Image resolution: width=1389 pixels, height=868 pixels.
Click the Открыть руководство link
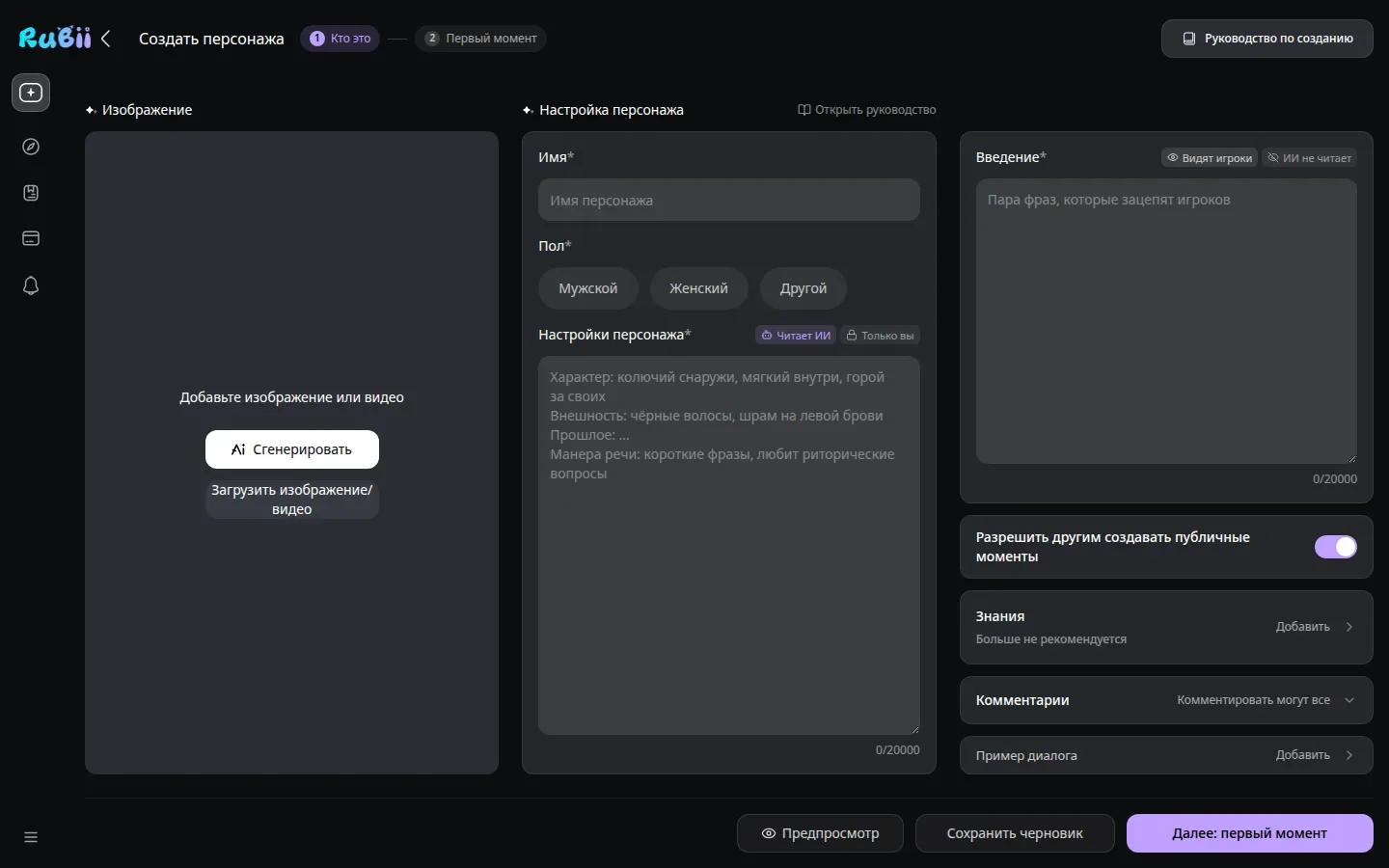(x=866, y=110)
